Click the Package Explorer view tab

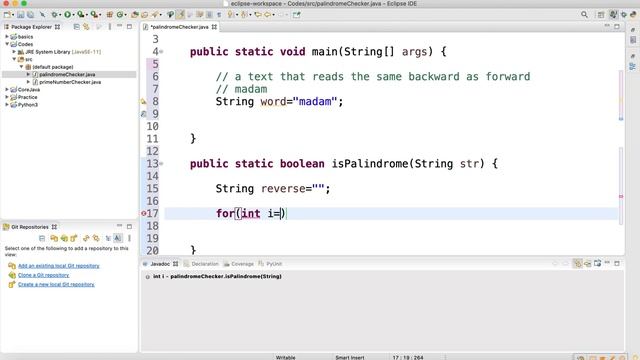31,27
